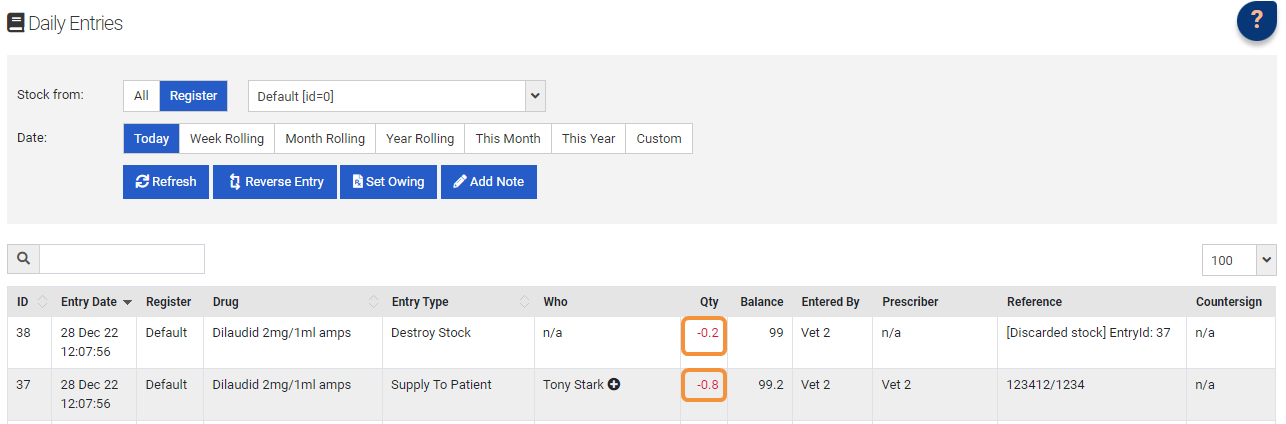Click the blue help question mark icon

coord(1255,22)
